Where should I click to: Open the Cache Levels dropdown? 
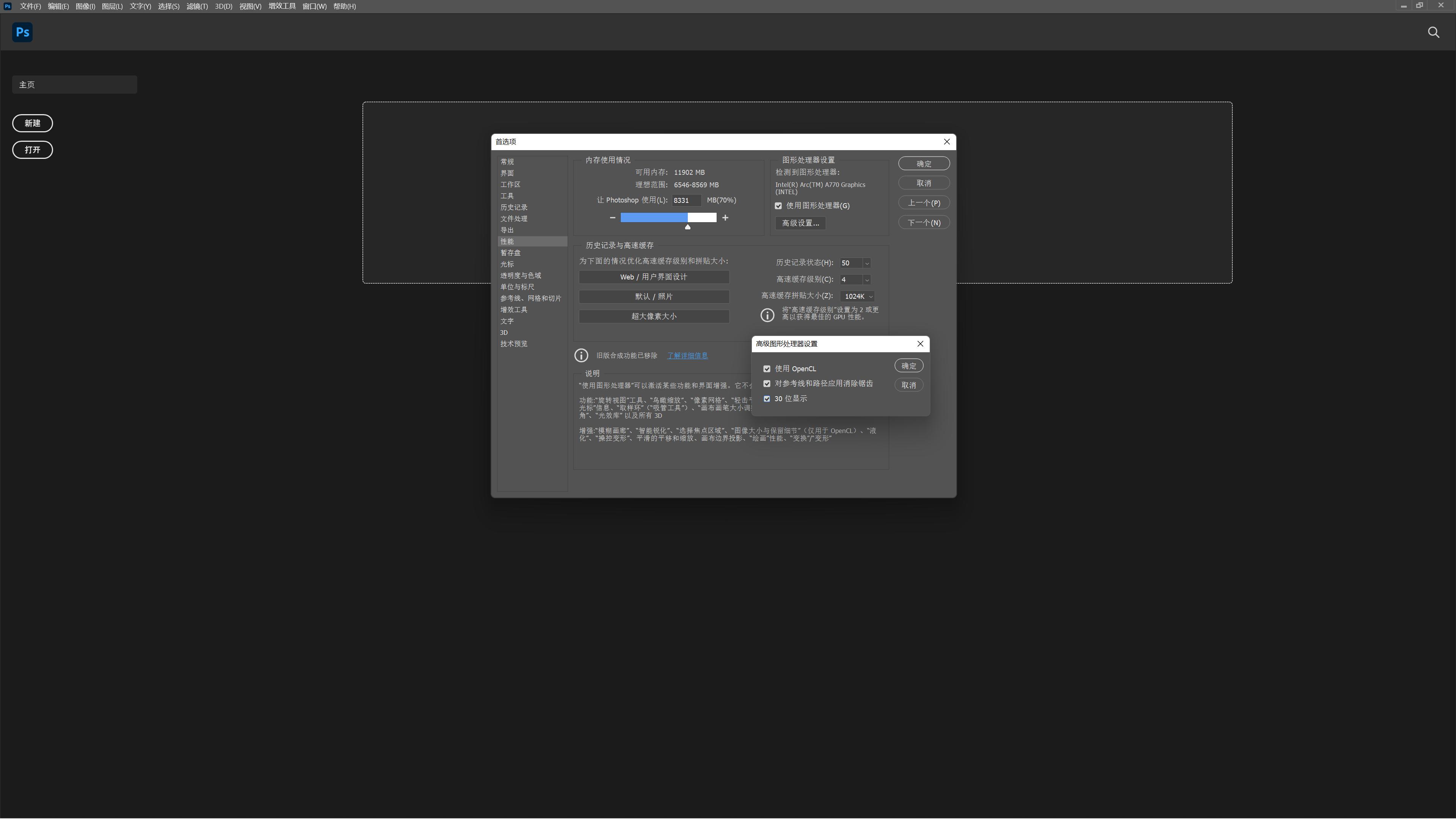(866, 280)
